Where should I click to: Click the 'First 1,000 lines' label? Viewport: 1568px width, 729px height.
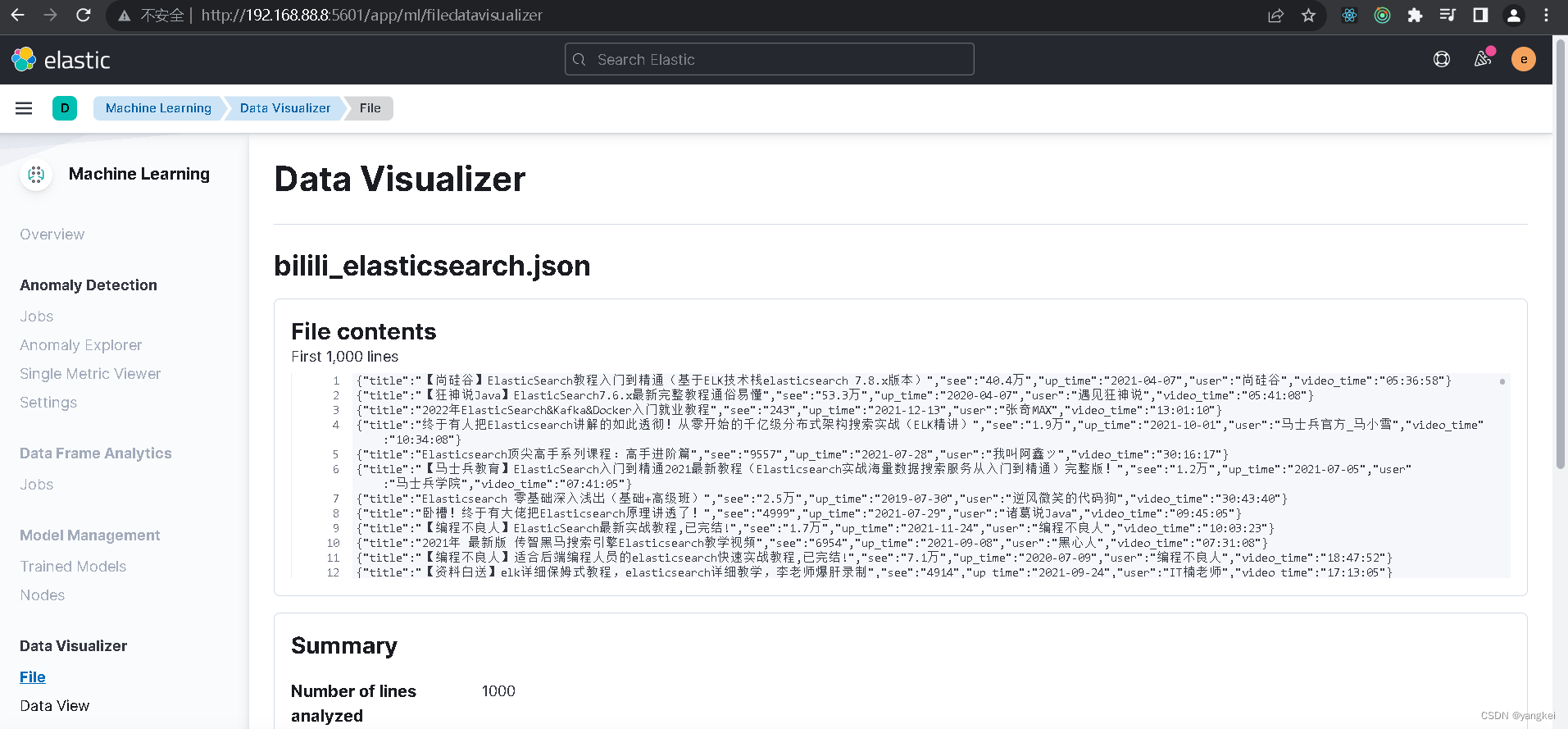[x=345, y=357]
